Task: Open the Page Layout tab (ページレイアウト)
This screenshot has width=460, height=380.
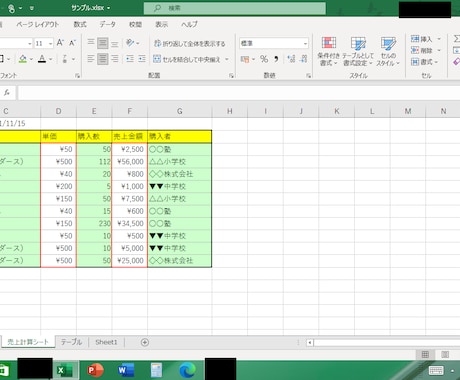Action: (x=38, y=24)
